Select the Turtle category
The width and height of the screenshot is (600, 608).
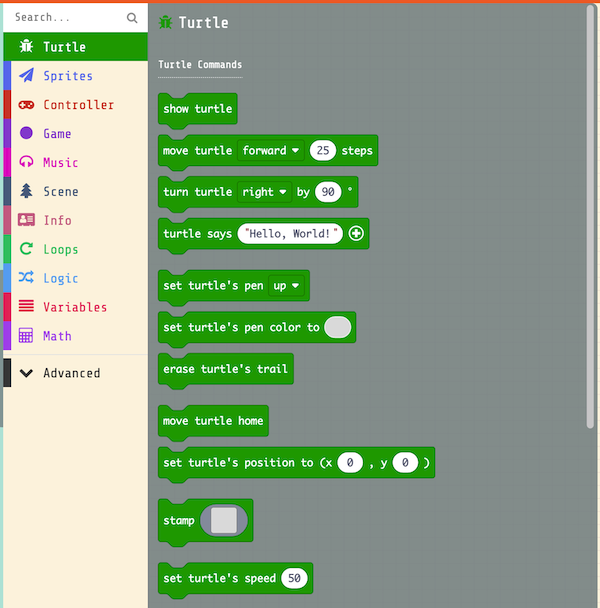click(x=76, y=47)
